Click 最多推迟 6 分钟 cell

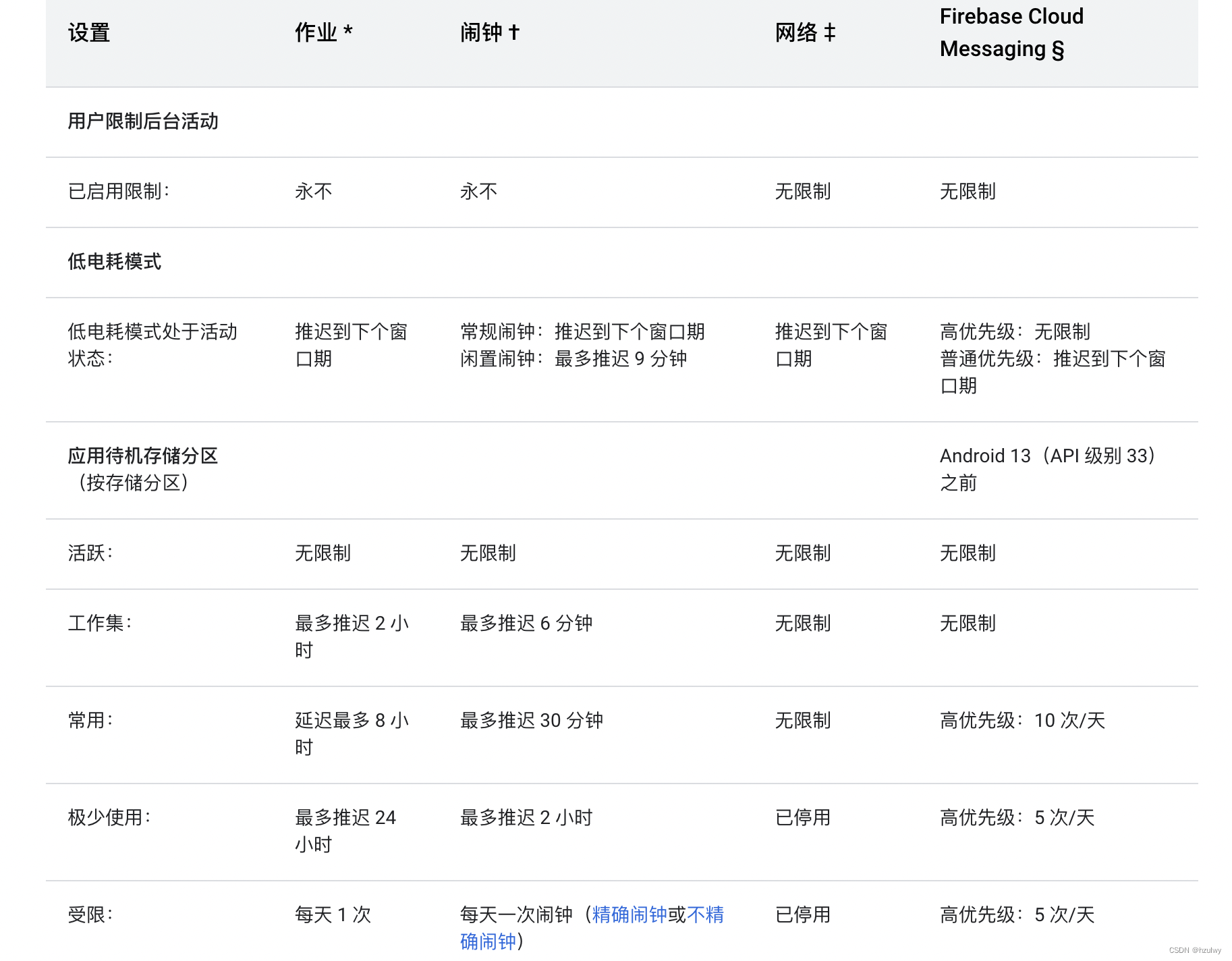526,624
